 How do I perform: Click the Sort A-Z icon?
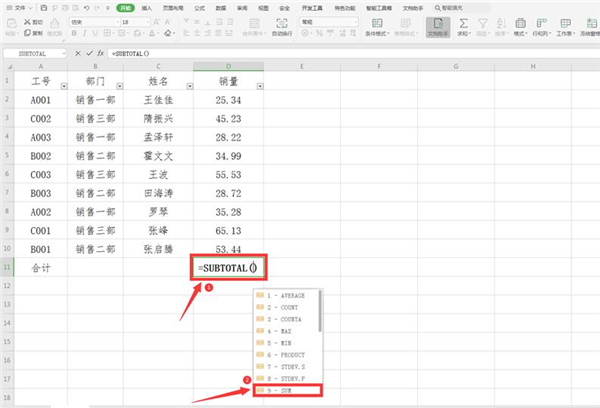[x=501, y=23]
